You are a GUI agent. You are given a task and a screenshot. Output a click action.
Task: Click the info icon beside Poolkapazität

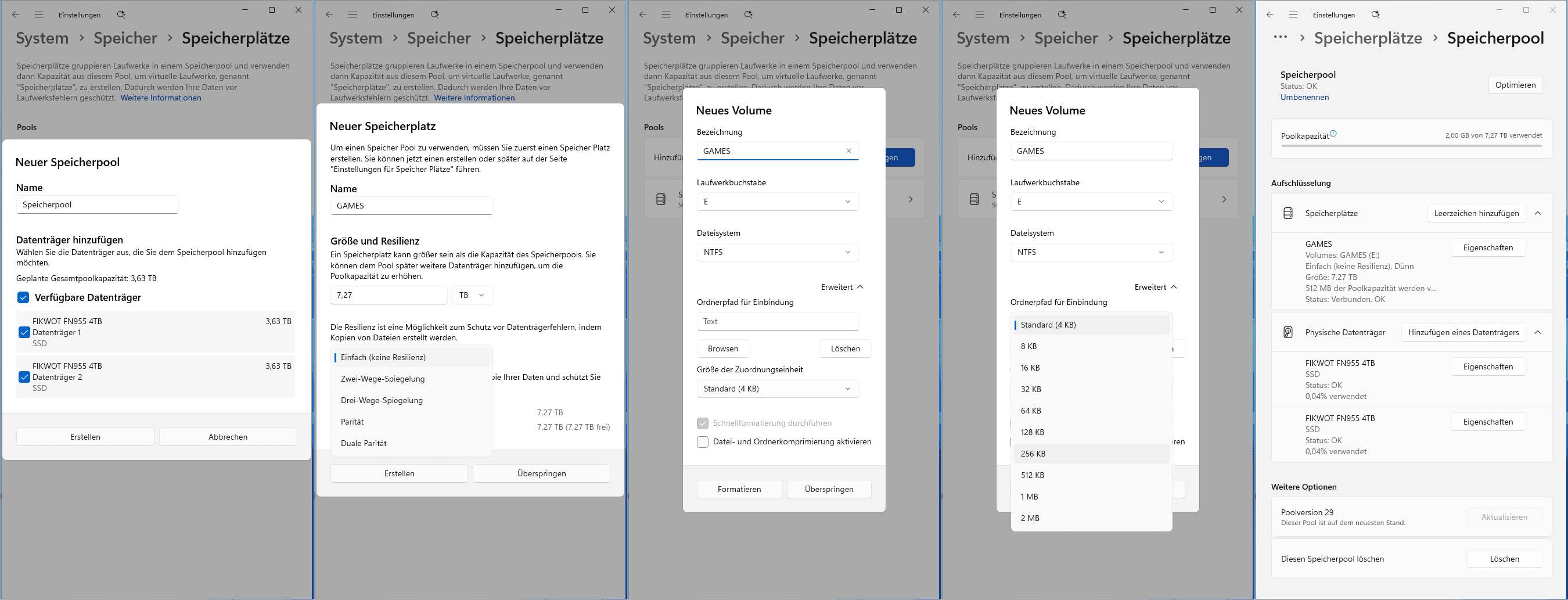coord(1333,133)
